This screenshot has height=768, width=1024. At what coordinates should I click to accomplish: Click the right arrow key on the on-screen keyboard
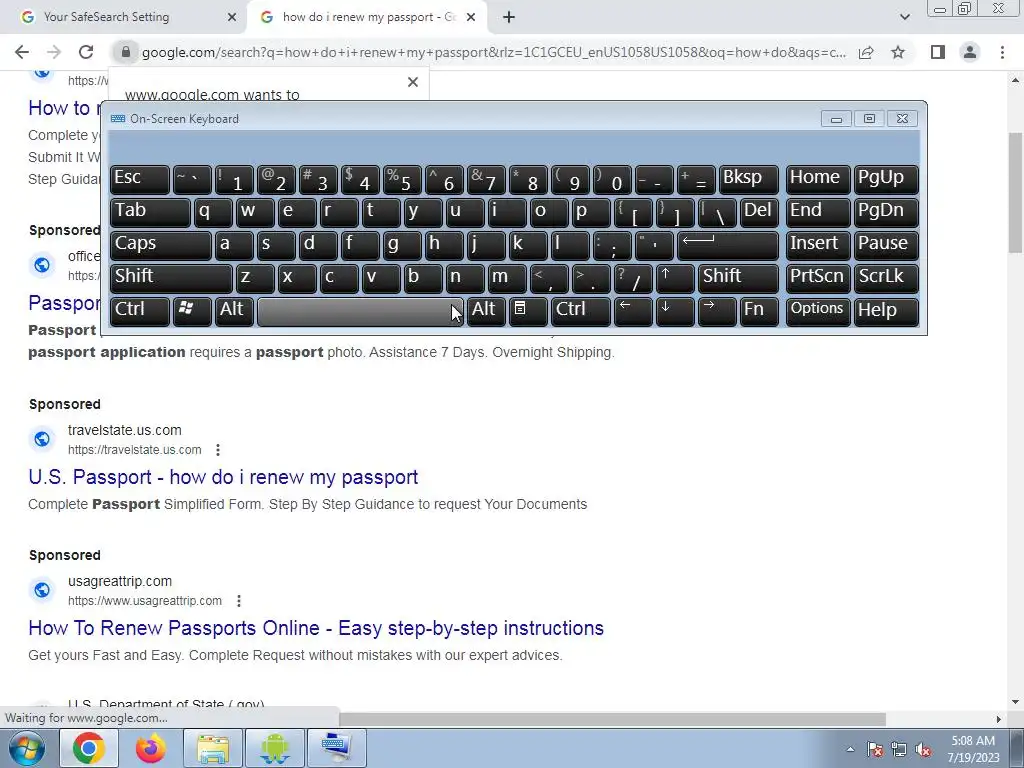point(717,310)
